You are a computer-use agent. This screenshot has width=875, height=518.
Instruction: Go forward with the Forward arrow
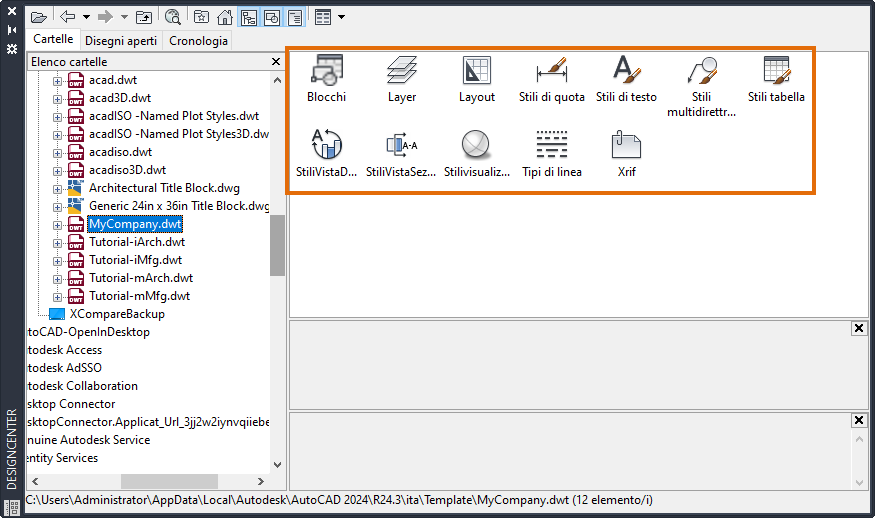coord(105,17)
